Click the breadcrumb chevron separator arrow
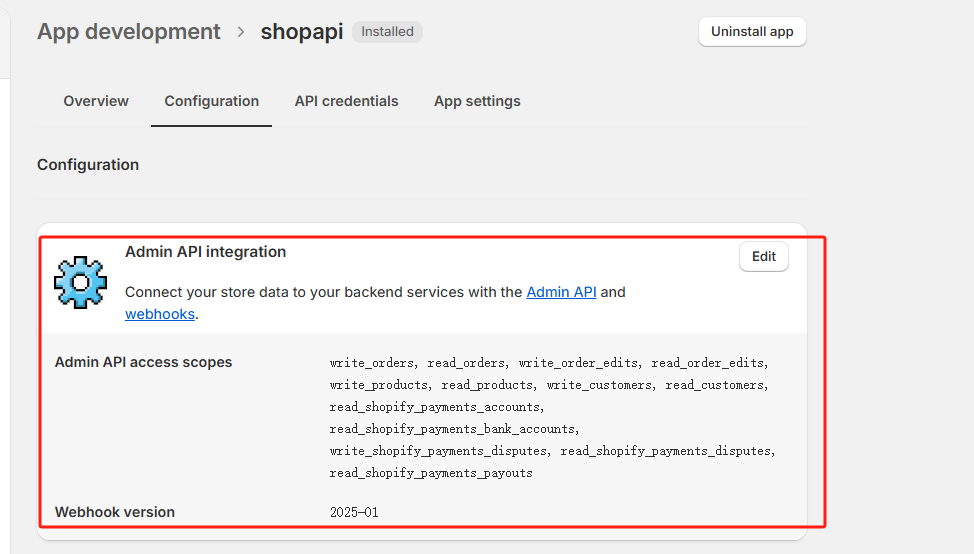The height and width of the screenshot is (554, 974). click(x=241, y=32)
